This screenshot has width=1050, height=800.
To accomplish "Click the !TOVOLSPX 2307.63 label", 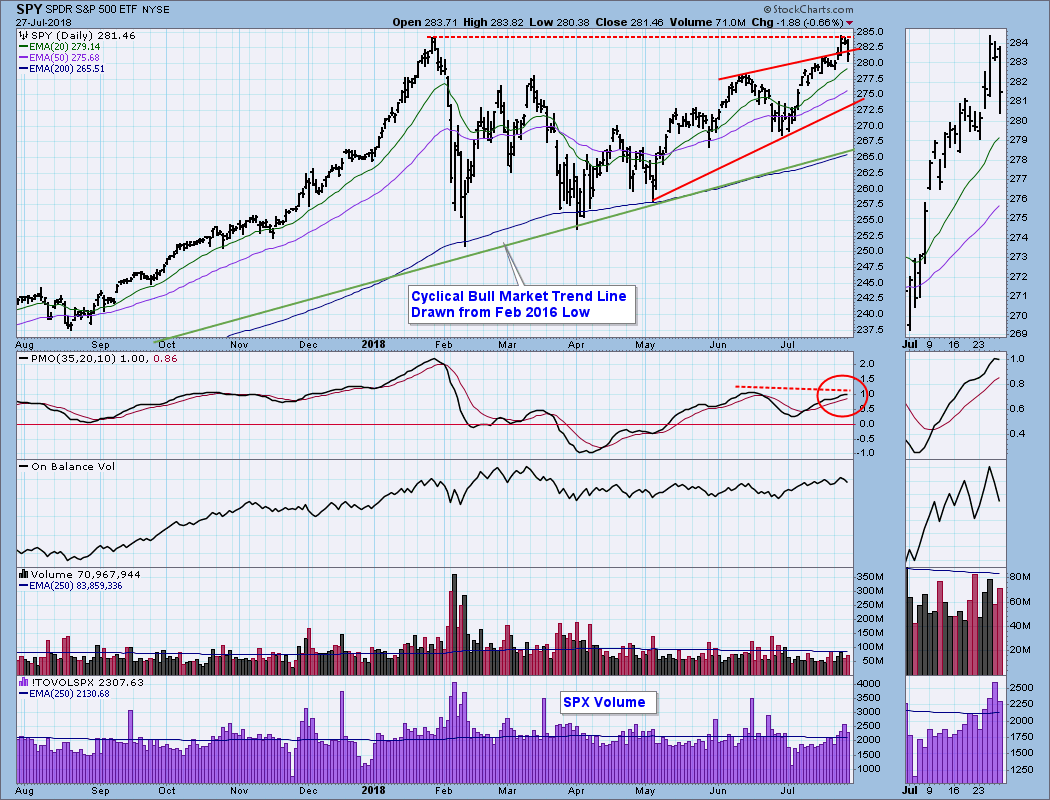I will pos(82,682).
